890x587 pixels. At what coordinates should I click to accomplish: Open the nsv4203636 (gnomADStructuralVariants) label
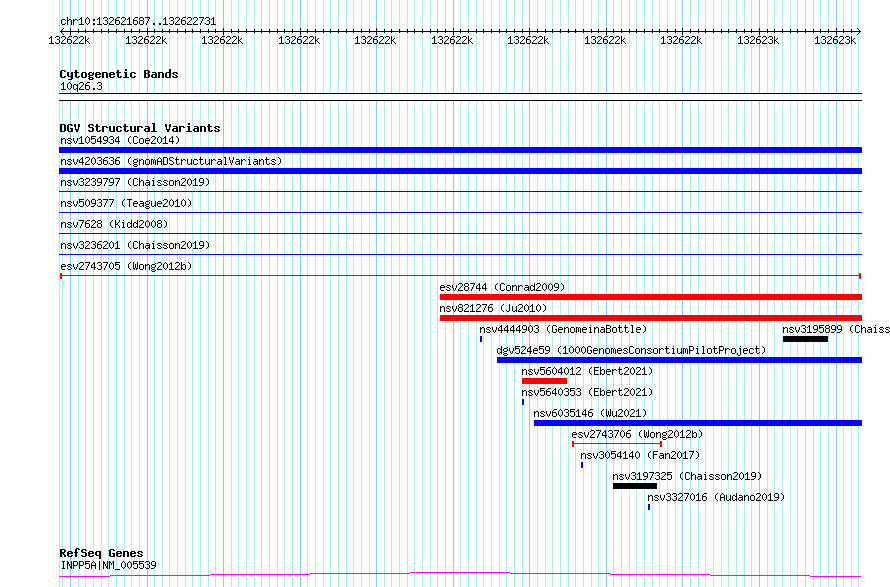click(x=171, y=161)
